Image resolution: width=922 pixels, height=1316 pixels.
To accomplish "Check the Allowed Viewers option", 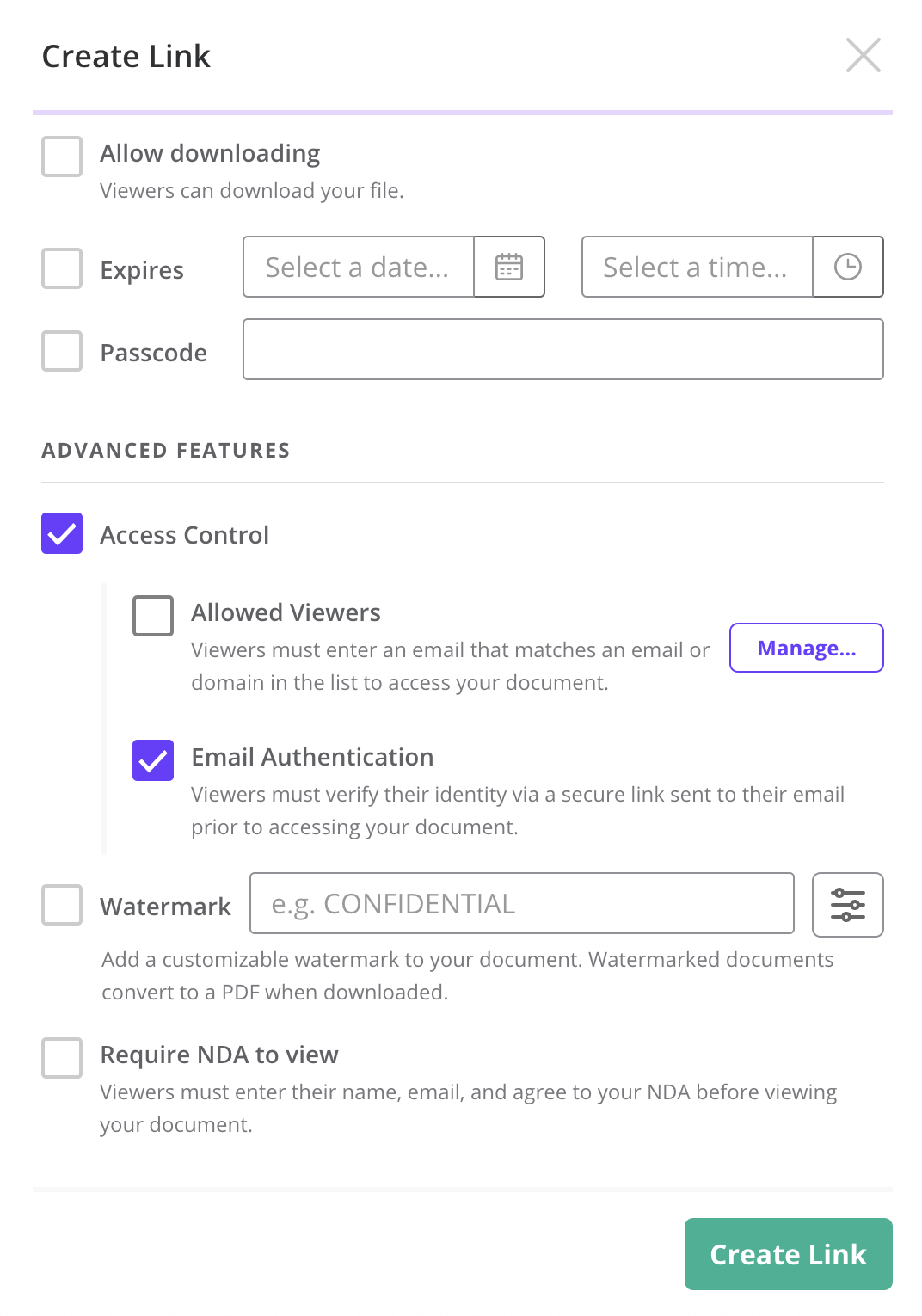I will click(x=153, y=616).
